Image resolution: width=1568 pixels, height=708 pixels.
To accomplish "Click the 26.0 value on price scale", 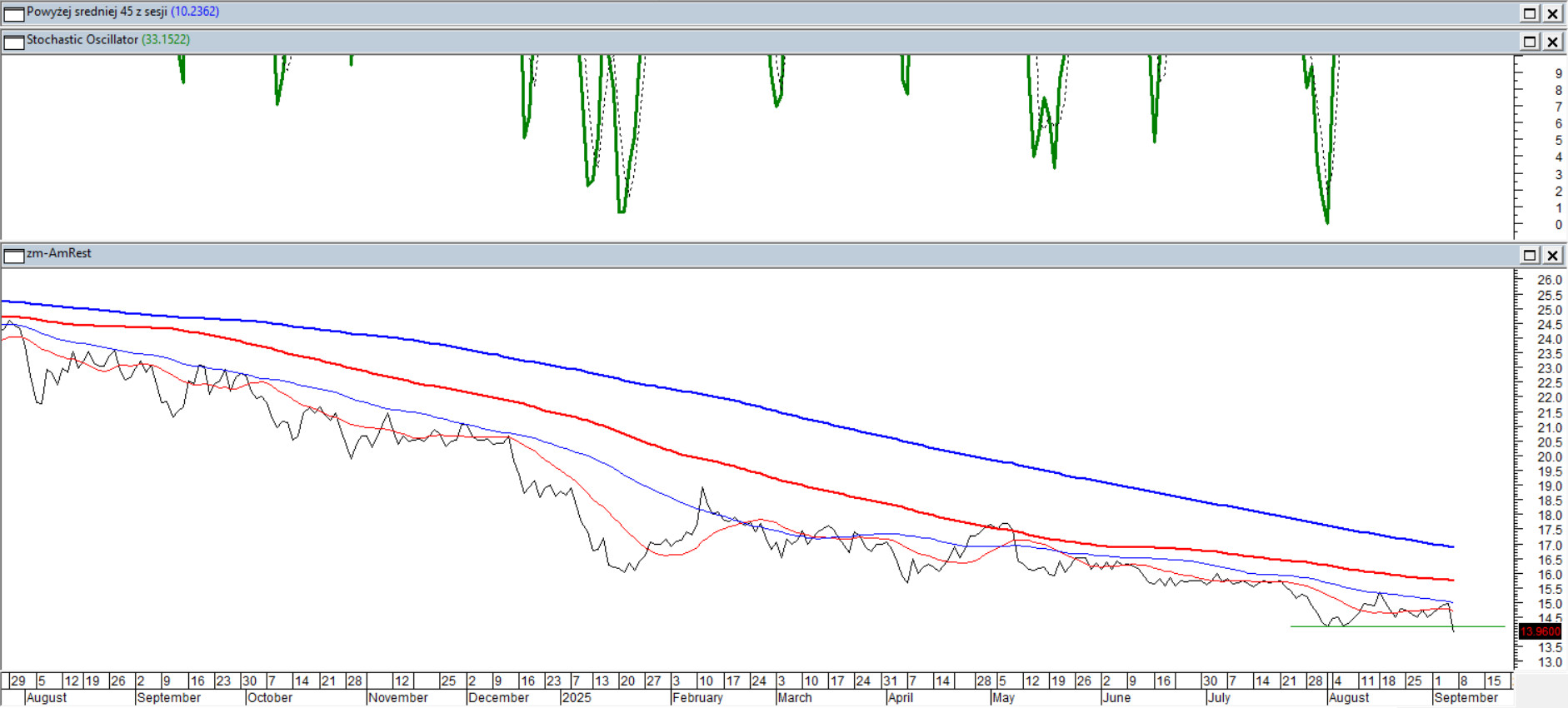I will 1549,280.
